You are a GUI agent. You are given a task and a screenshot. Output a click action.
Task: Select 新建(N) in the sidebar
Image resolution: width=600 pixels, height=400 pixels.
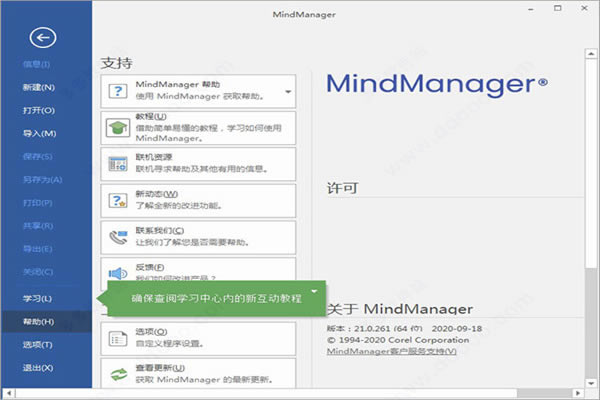coord(39,87)
